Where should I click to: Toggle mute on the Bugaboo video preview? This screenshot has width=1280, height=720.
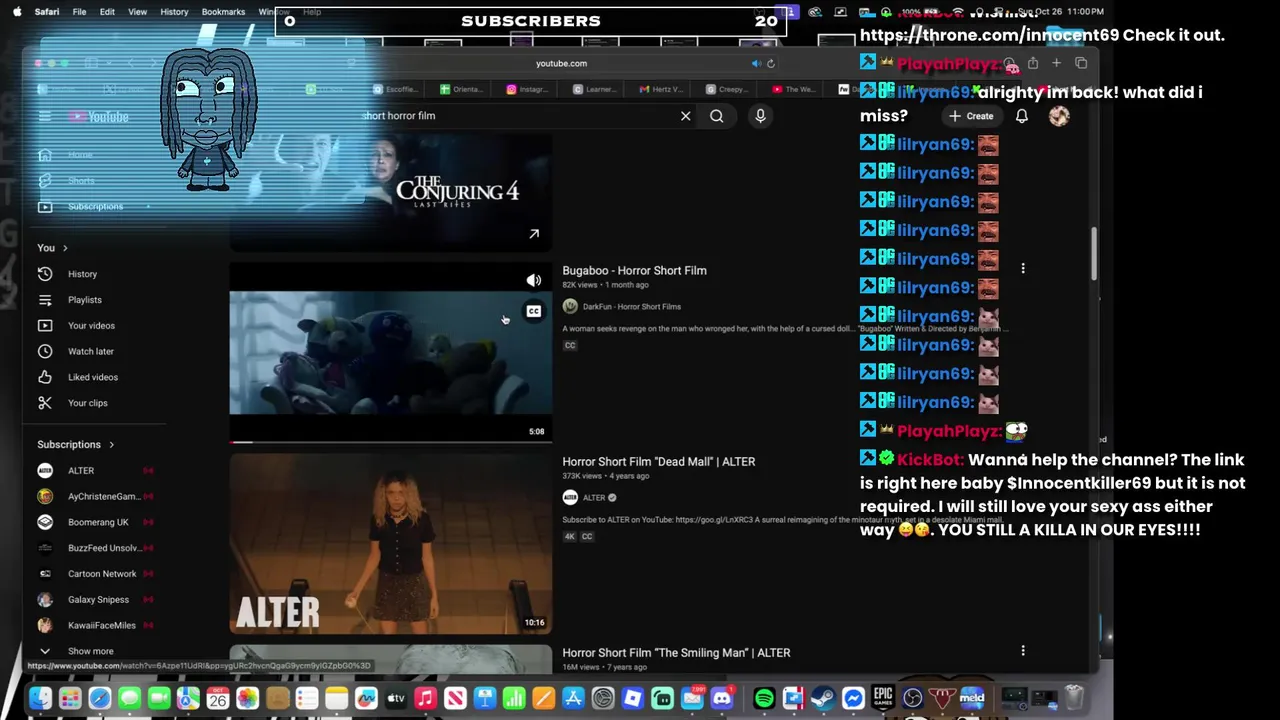pyautogui.click(x=534, y=280)
